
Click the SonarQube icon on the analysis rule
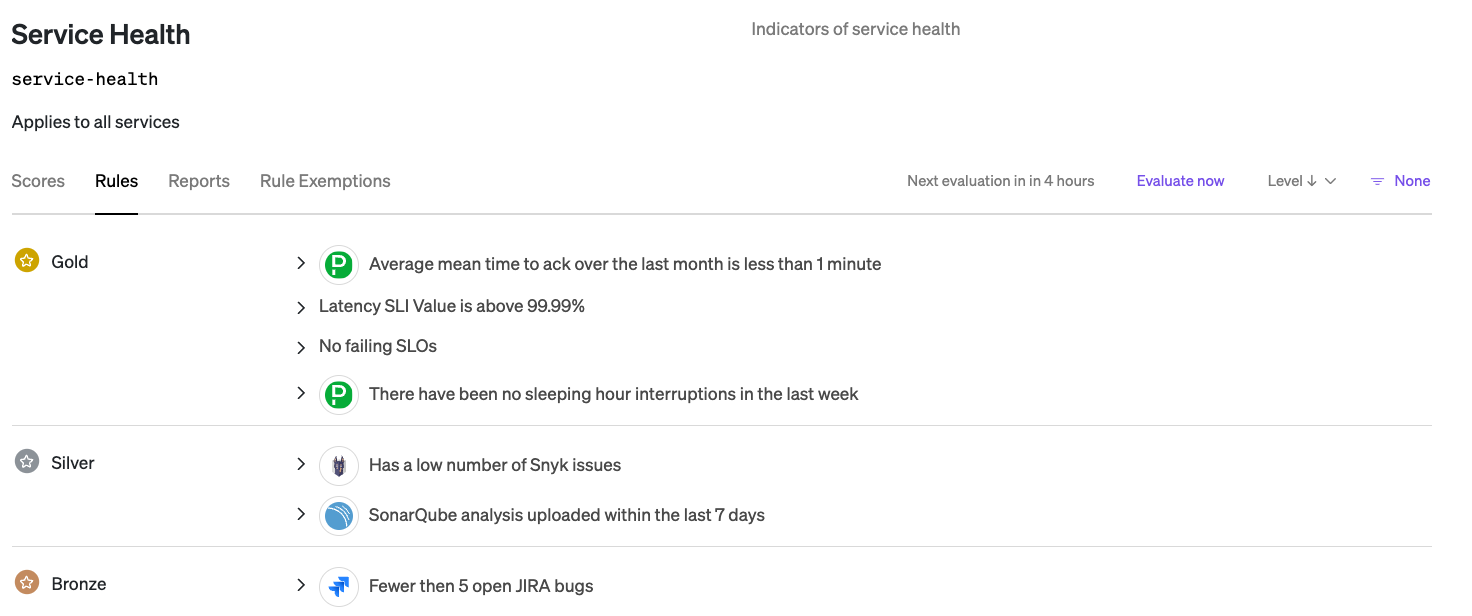338,515
